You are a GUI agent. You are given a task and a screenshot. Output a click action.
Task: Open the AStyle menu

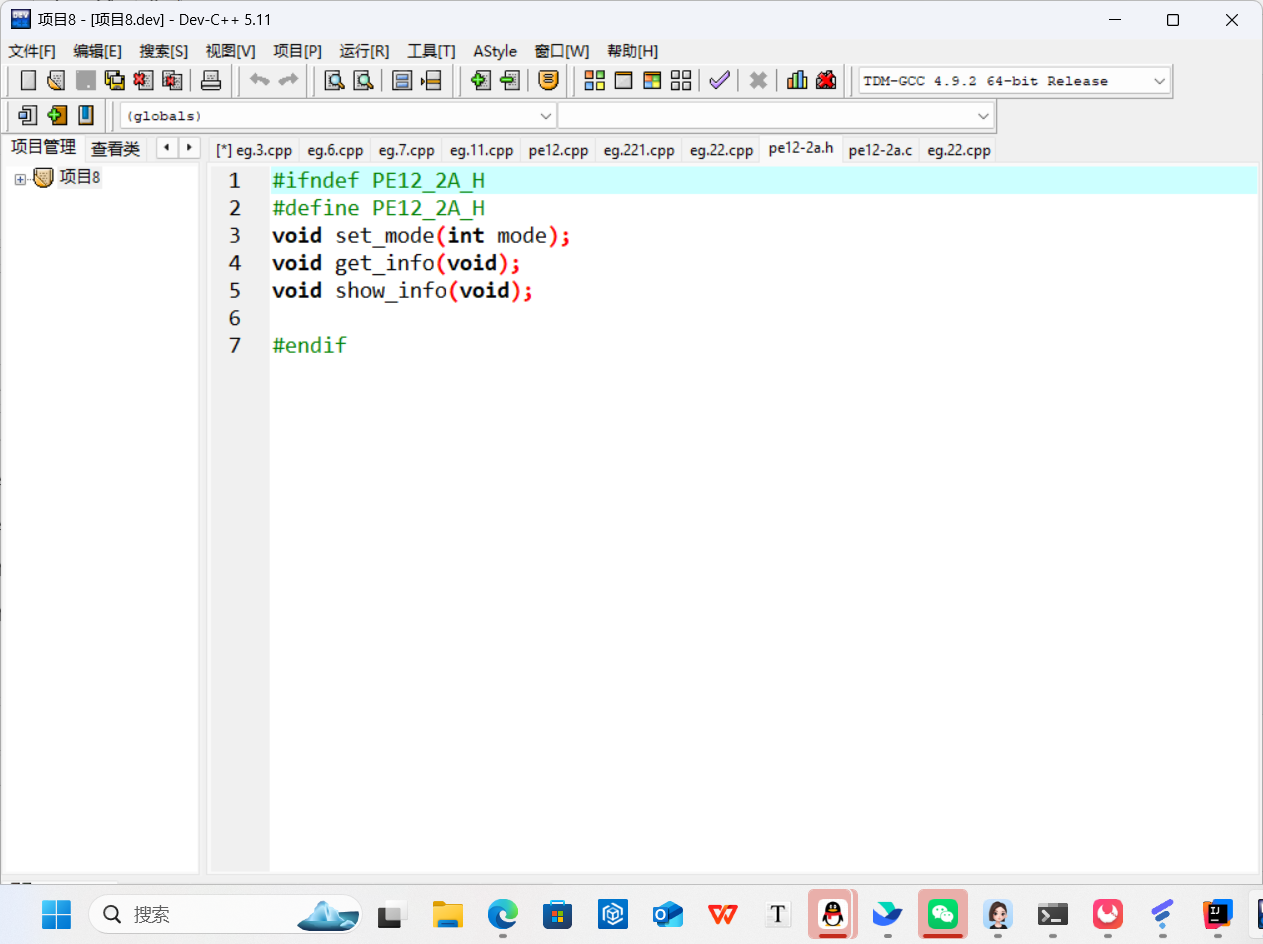tap(495, 51)
